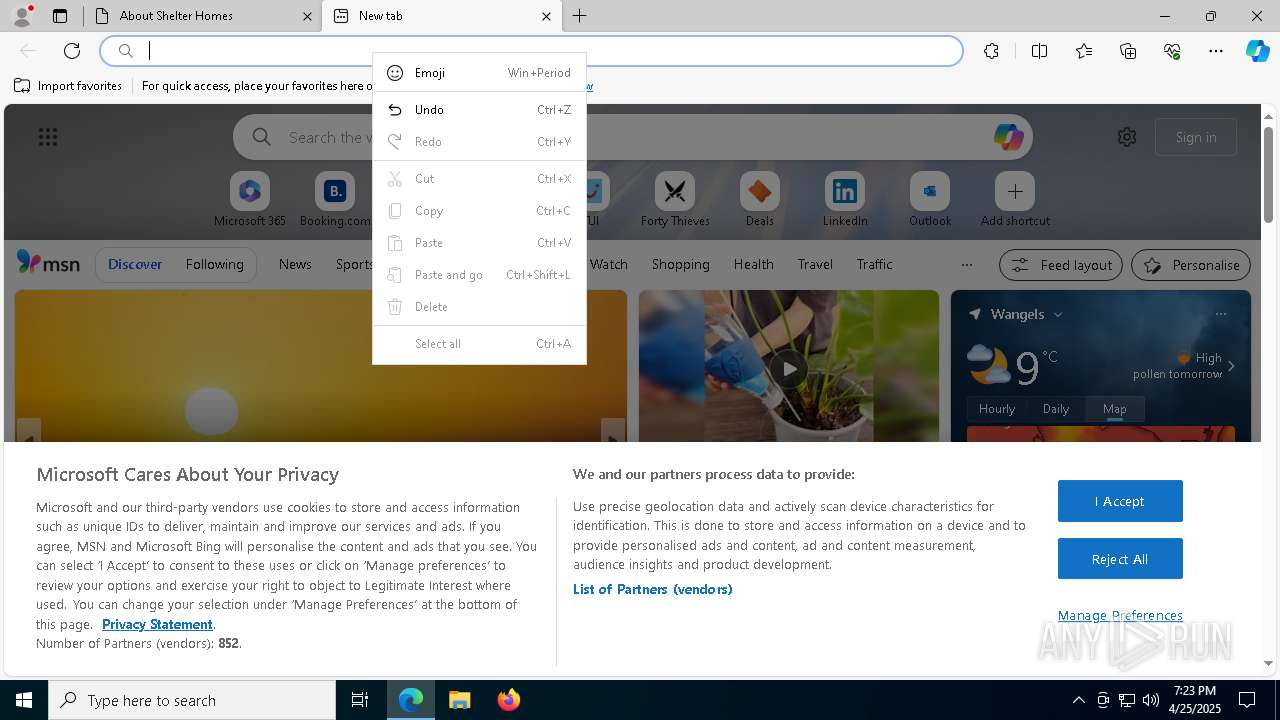The height and width of the screenshot is (720, 1280).
Task: Add a new tab with plus icon
Action: tap(579, 16)
